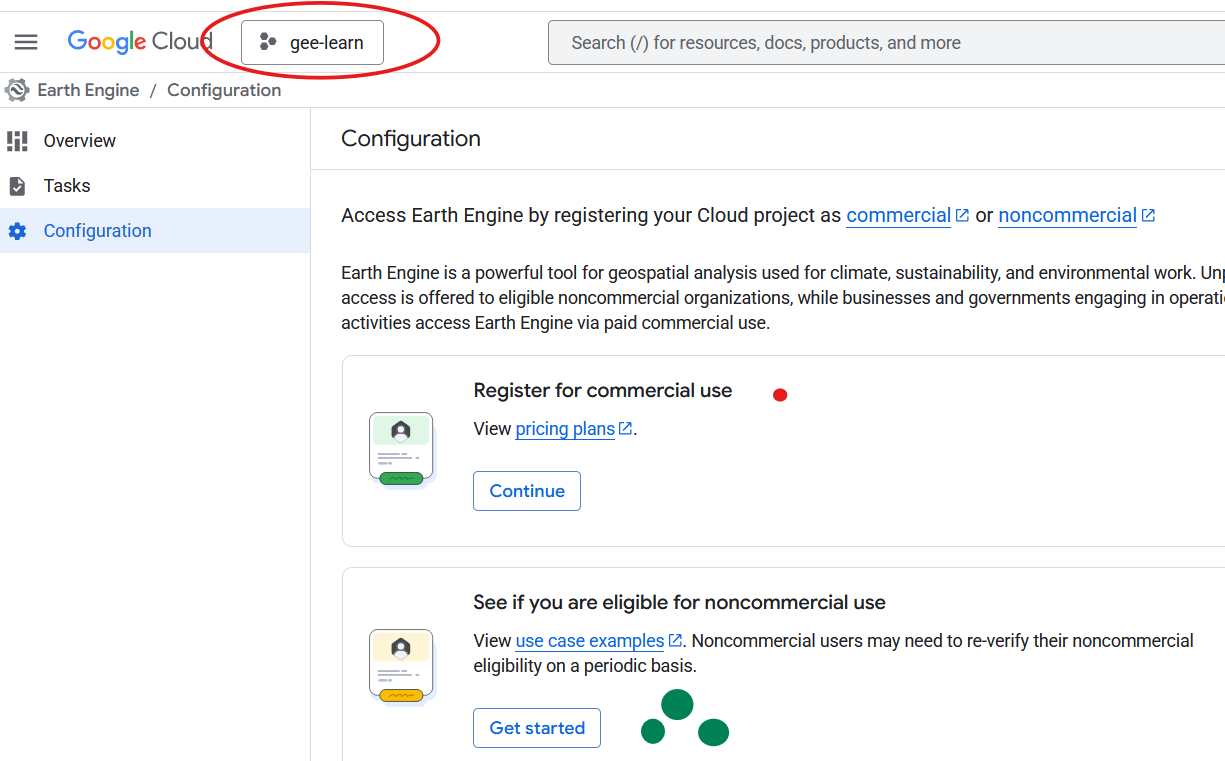Open the pricing plans link
1225x761 pixels.
coord(565,429)
